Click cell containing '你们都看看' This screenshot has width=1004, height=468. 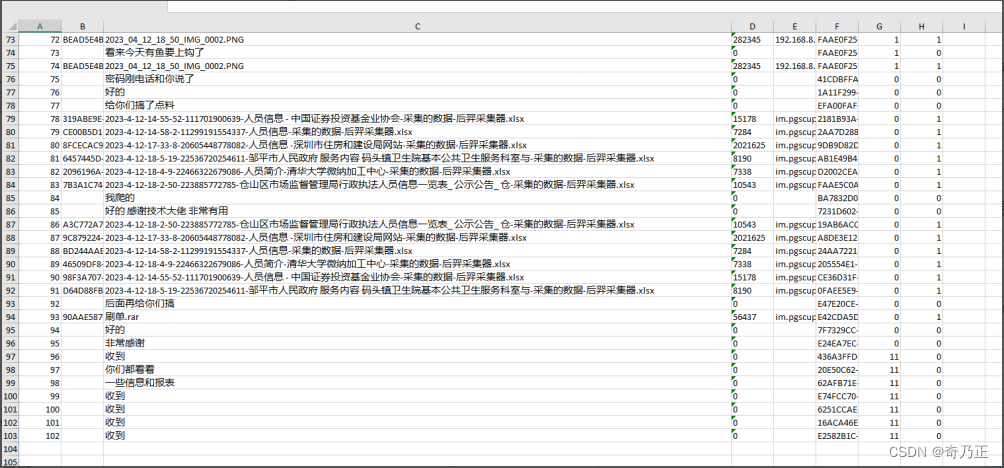(417, 370)
